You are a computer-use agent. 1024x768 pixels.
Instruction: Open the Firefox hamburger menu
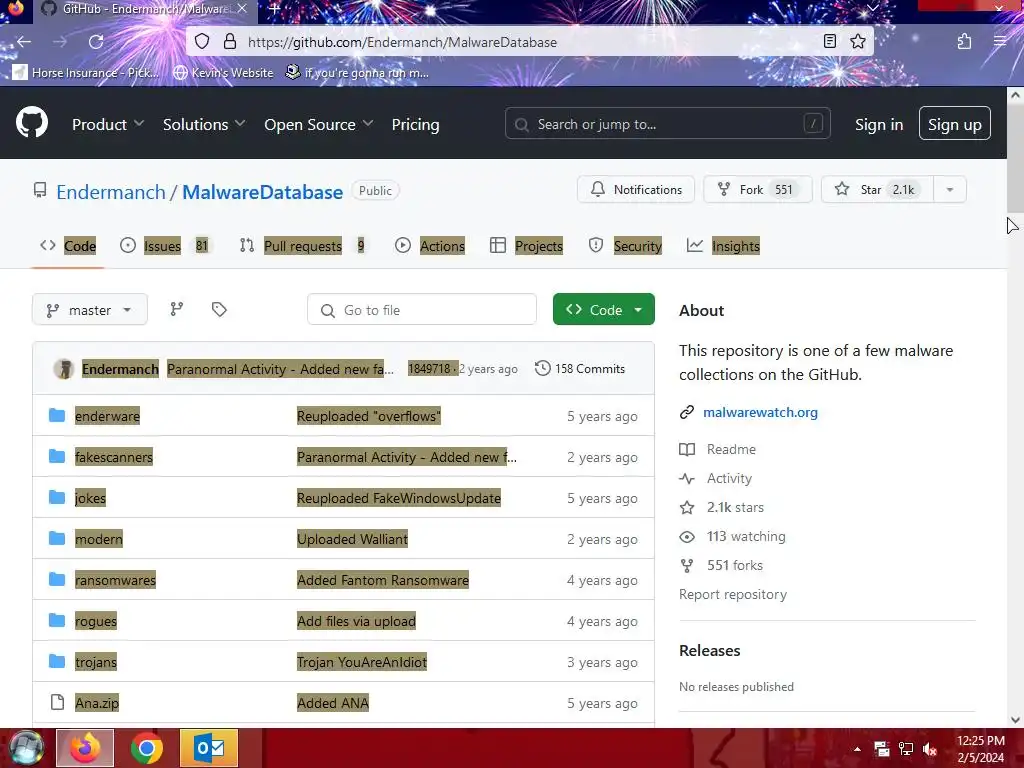click(x=1000, y=42)
